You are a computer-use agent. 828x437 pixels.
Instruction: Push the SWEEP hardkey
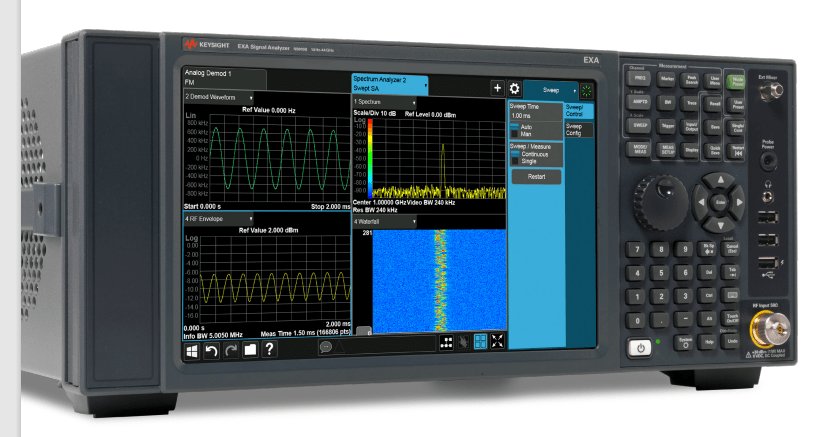[x=640, y=125]
